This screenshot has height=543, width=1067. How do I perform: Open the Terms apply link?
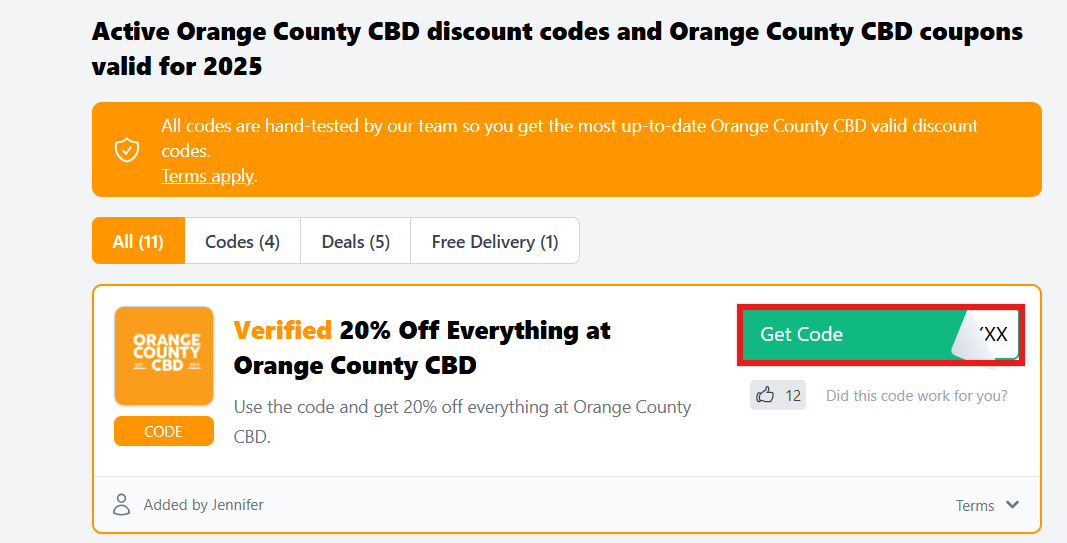pyautogui.click(x=208, y=176)
